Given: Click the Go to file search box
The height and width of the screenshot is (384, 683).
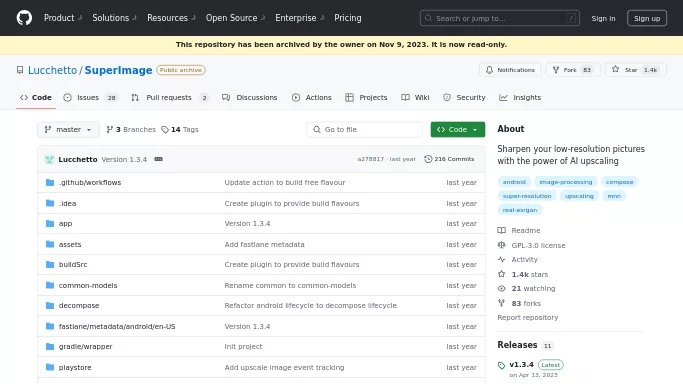Looking at the screenshot, I should (x=365, y=129).
